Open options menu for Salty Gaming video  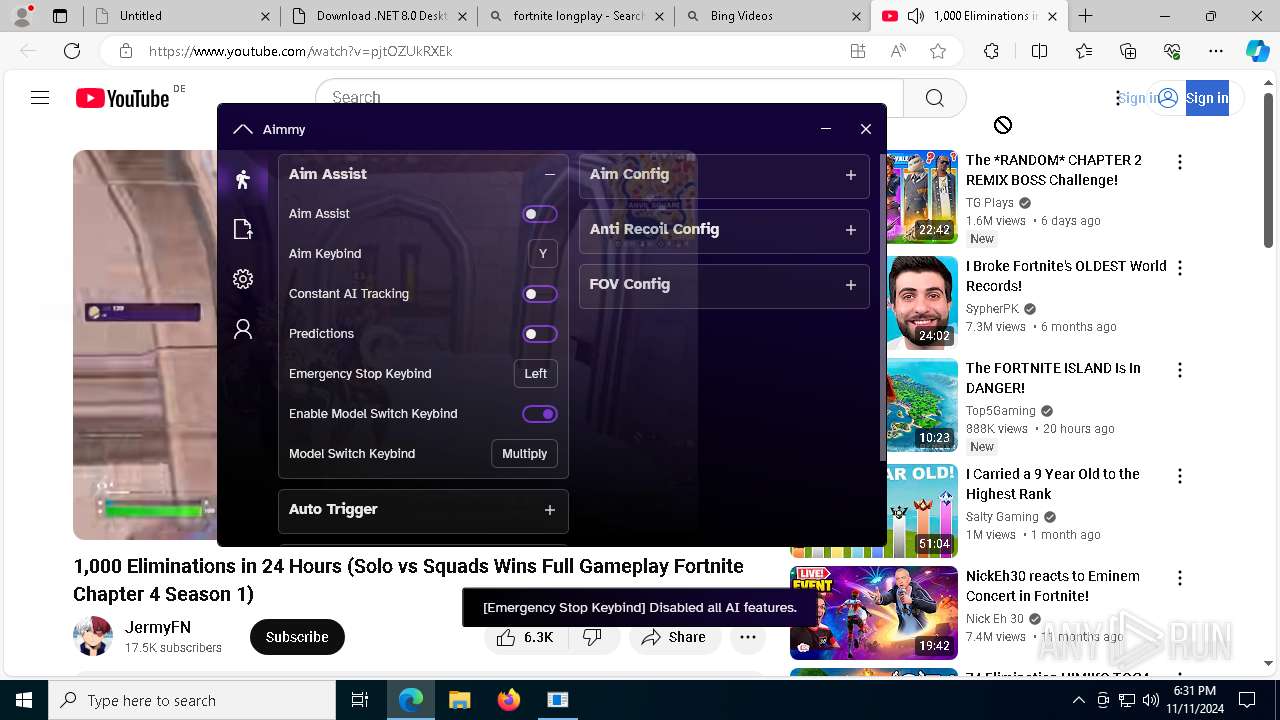tap(1180, 476)
